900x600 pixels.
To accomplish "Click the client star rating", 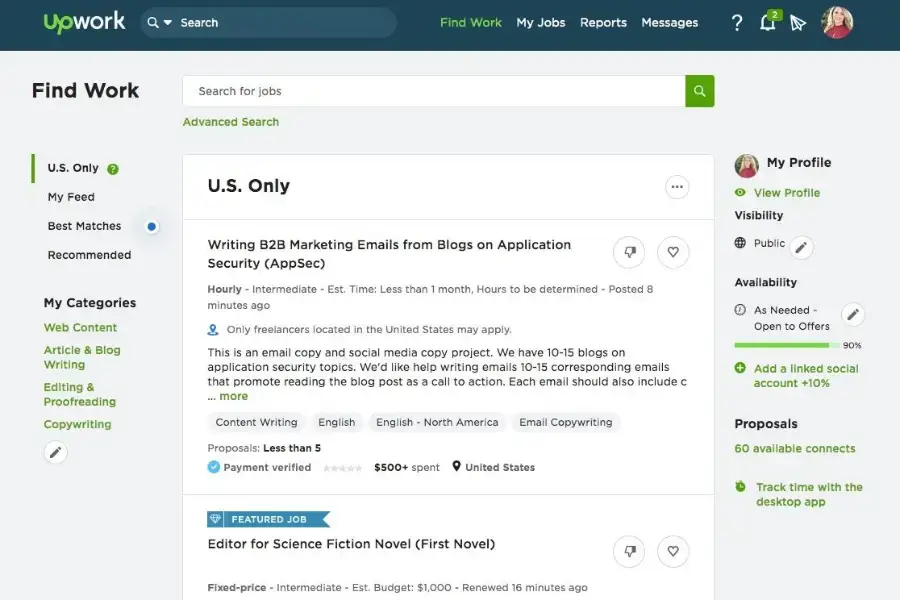I will tap(343, 468).
